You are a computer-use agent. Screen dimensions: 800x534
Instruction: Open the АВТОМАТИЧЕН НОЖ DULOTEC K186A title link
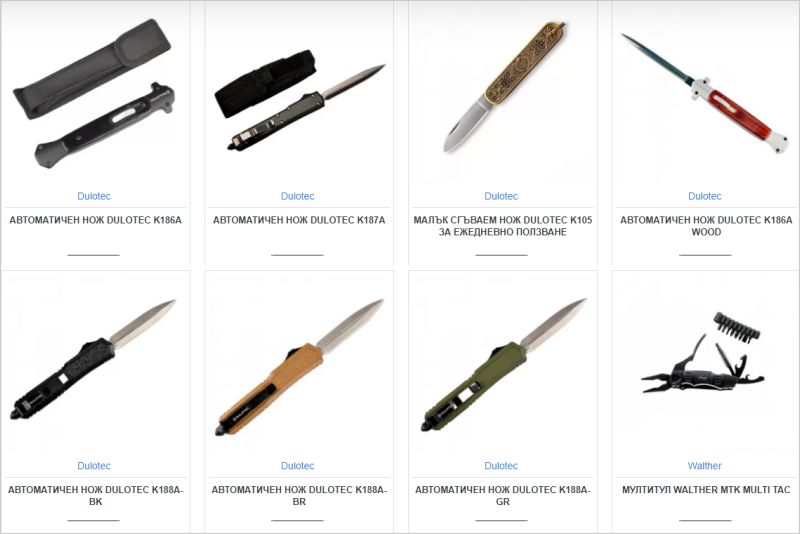point(95,220)
